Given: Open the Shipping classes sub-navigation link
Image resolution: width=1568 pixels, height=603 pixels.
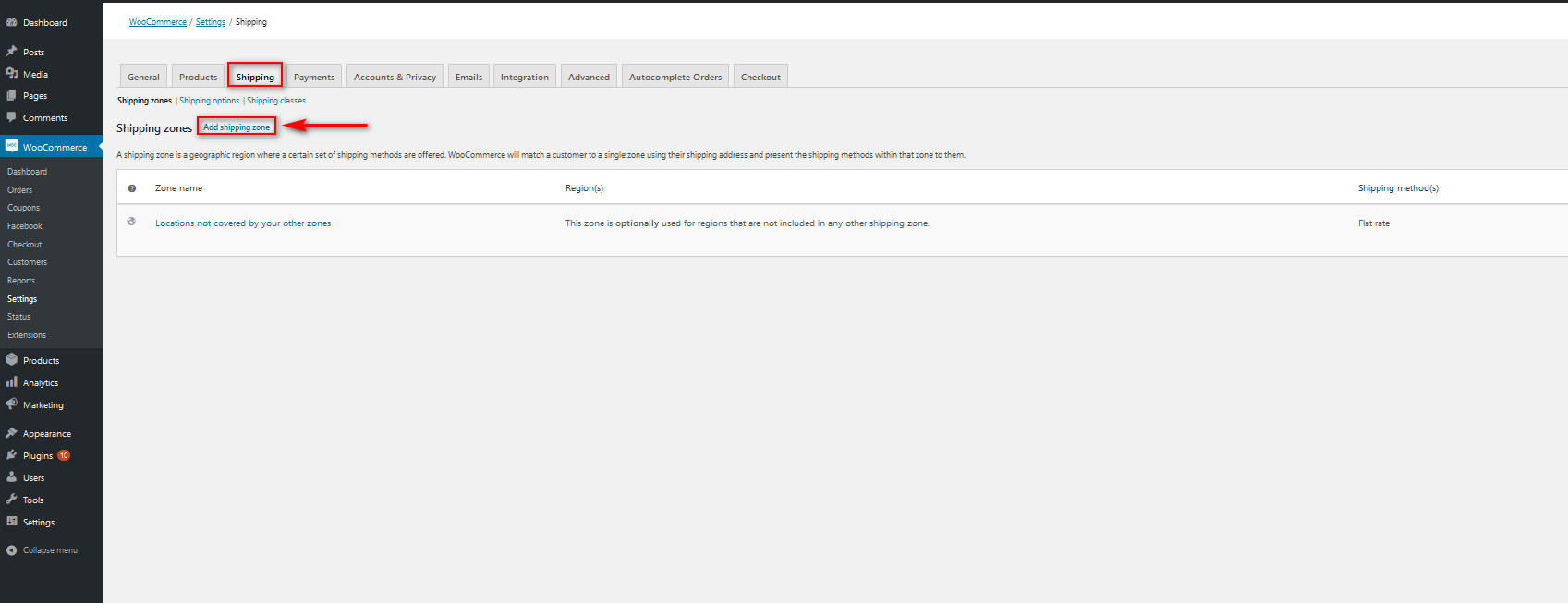Looking at the screenshot, I should tap(276, 101).
